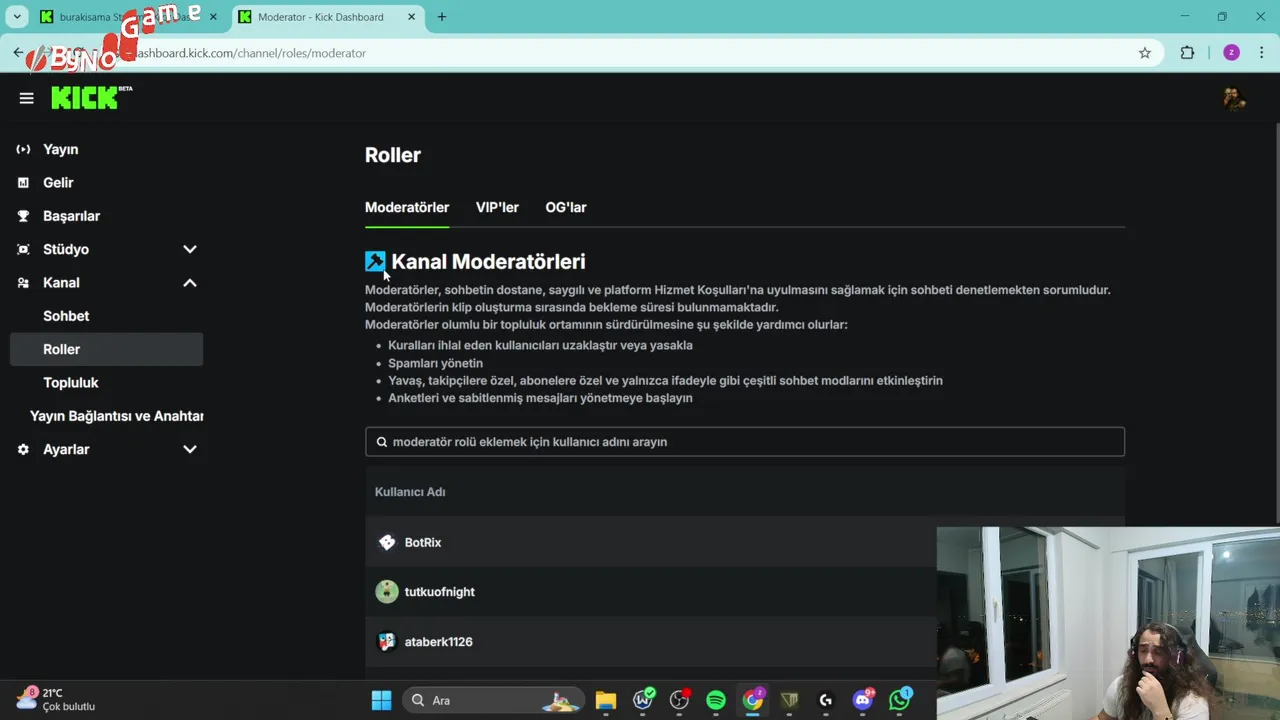Open Chrome profile icon
The width and height of the screenshot is (1280, 720).
pos(1231,53)
